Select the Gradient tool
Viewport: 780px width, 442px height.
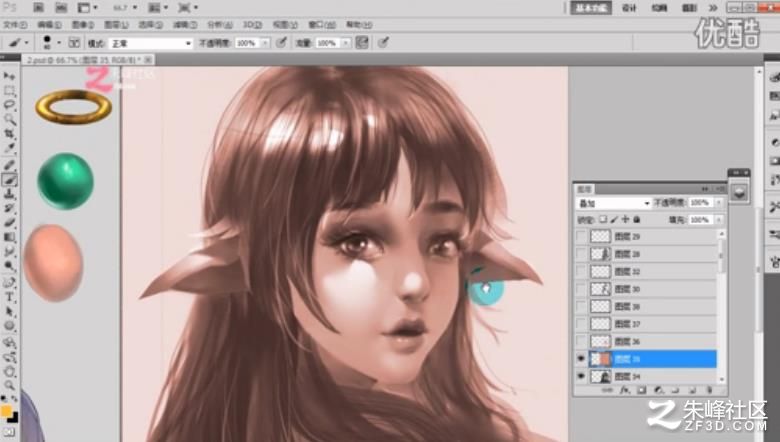pos(9,238)
